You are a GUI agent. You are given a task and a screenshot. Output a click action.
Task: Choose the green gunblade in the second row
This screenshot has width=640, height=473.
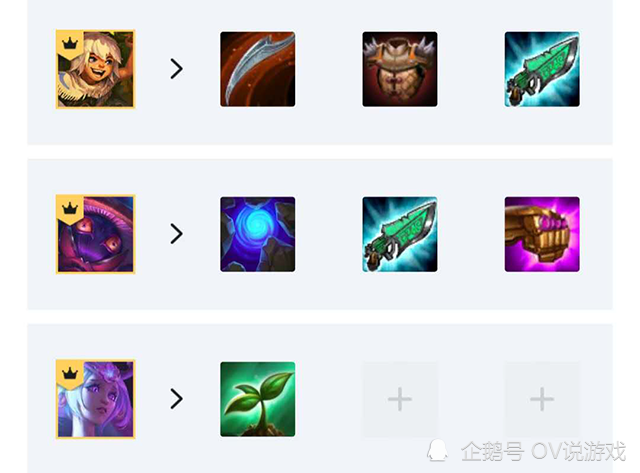400,234
